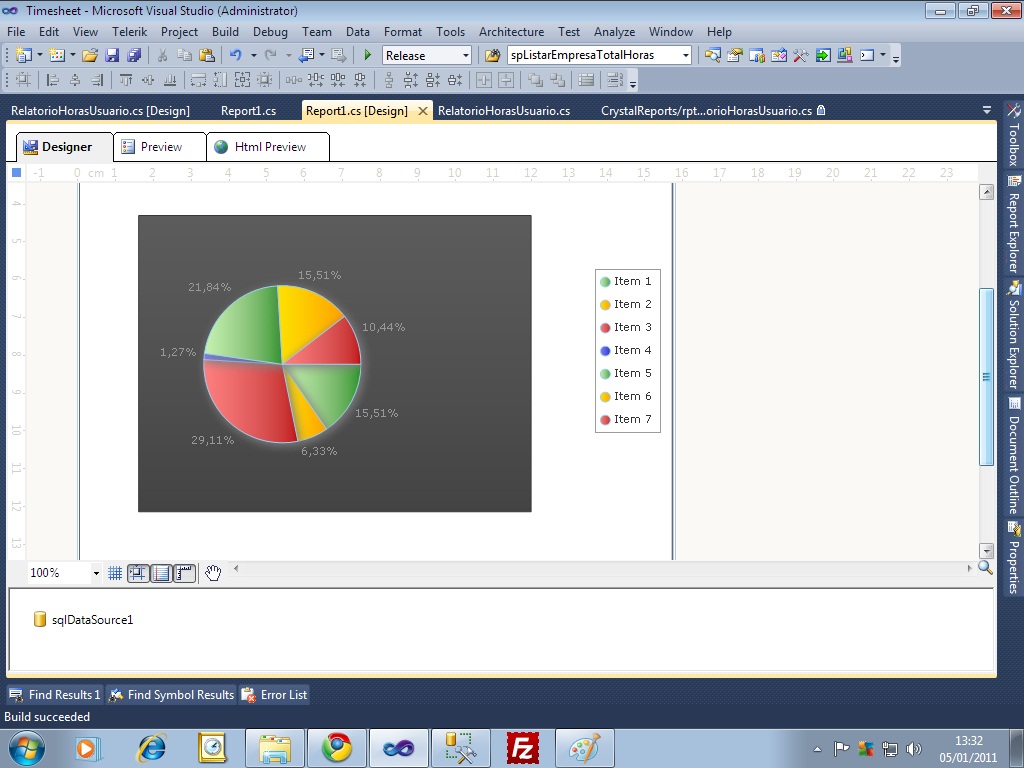
Task: Click the Save All toolbar icon
Action: coord(132,56)
